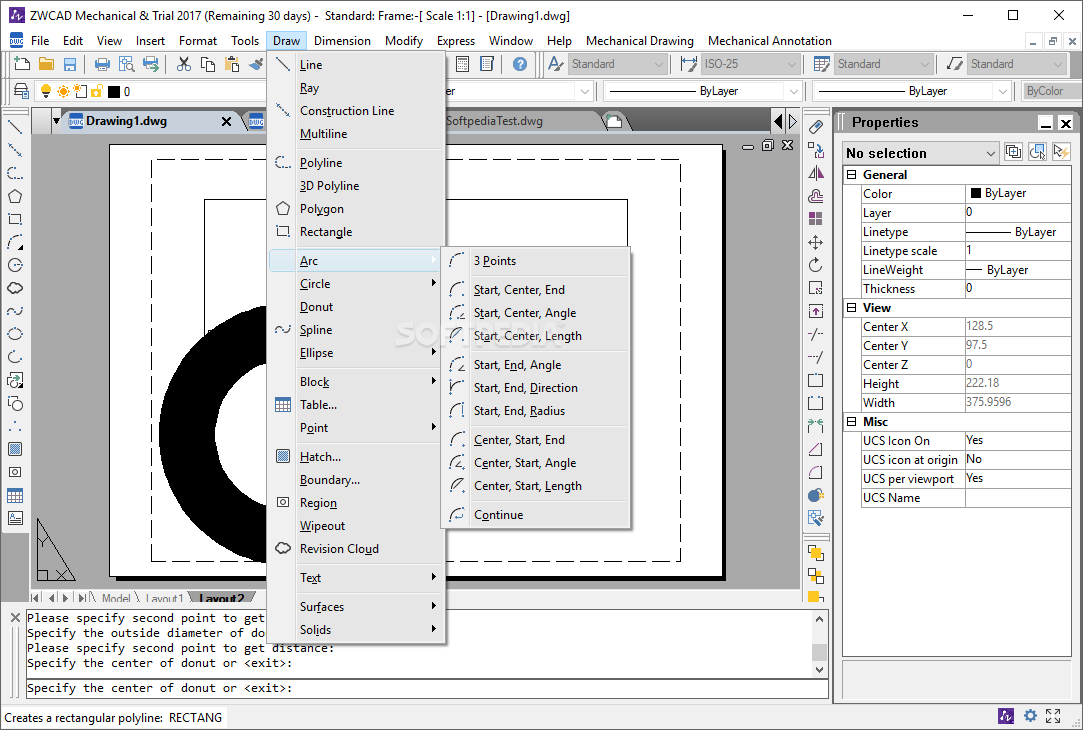The height and width of the screenshot is (730, 1083).
Task: Click the Explode bomb icon
Action: pyautogui.click(x=816, y=495)
